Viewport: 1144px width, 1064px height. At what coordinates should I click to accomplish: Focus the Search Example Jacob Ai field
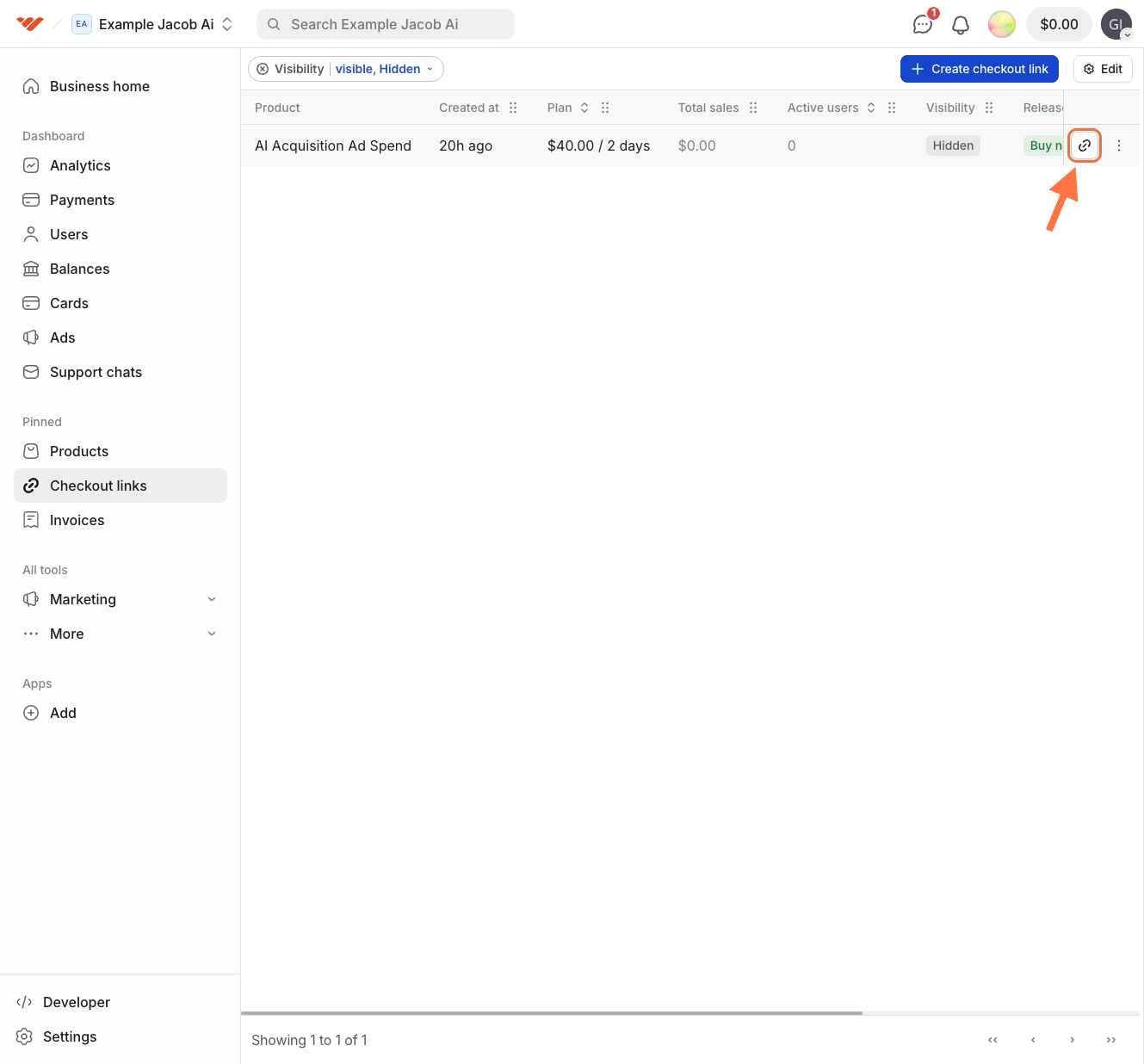click(386, 24)
